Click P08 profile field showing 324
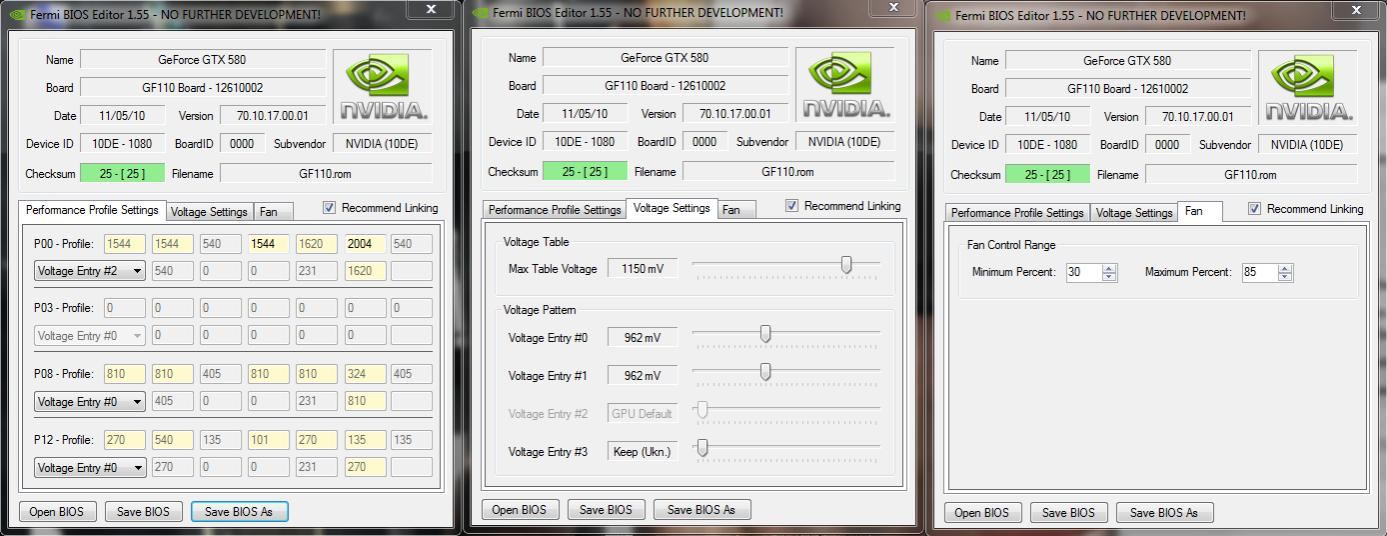Image resolution: width=1387 pixels, height=536 pixels. 365,374
